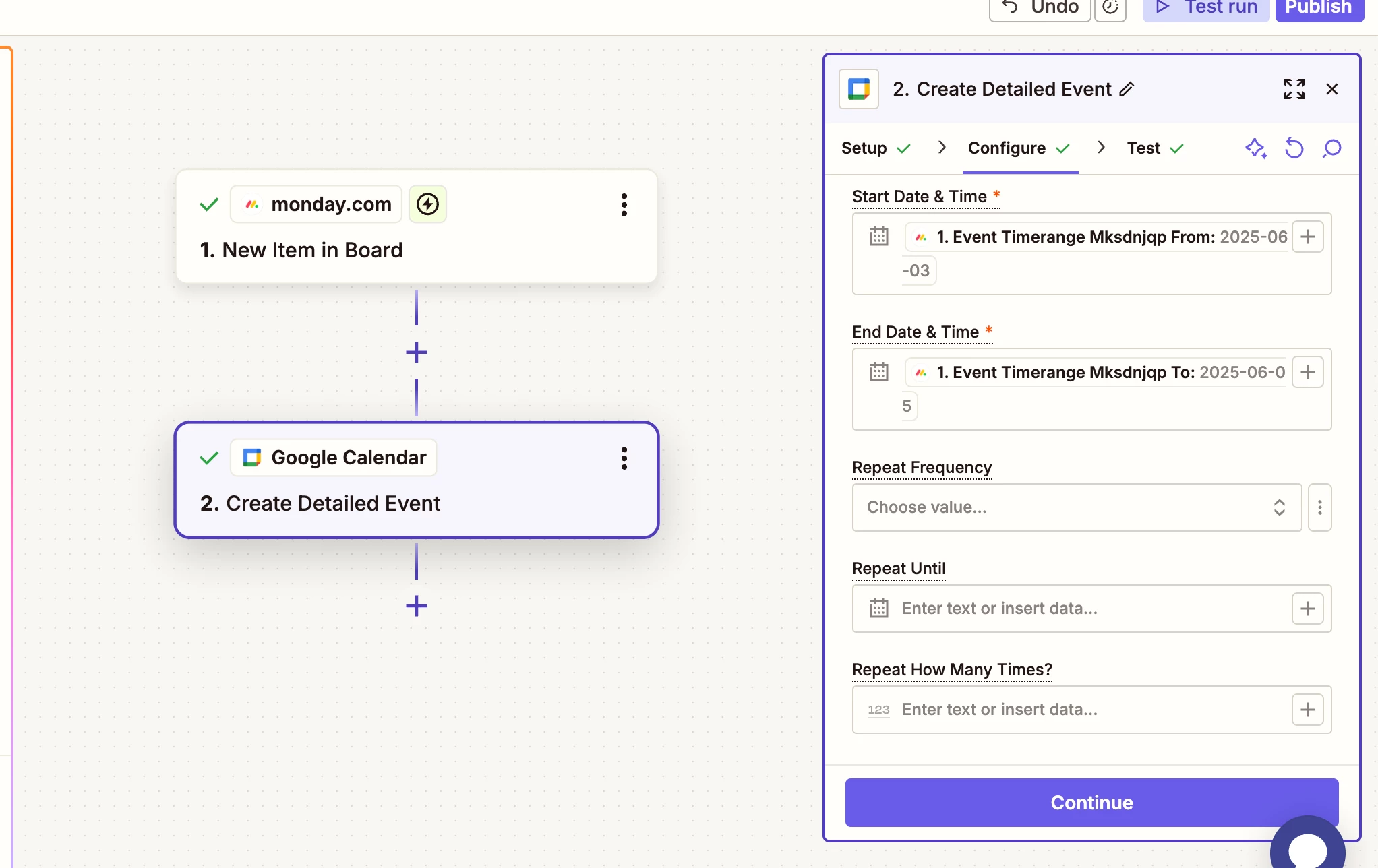Click the End Date & Time label
Image resolution: width=1378 pixels, height=868 pixels.
click(x=916, y=332)
